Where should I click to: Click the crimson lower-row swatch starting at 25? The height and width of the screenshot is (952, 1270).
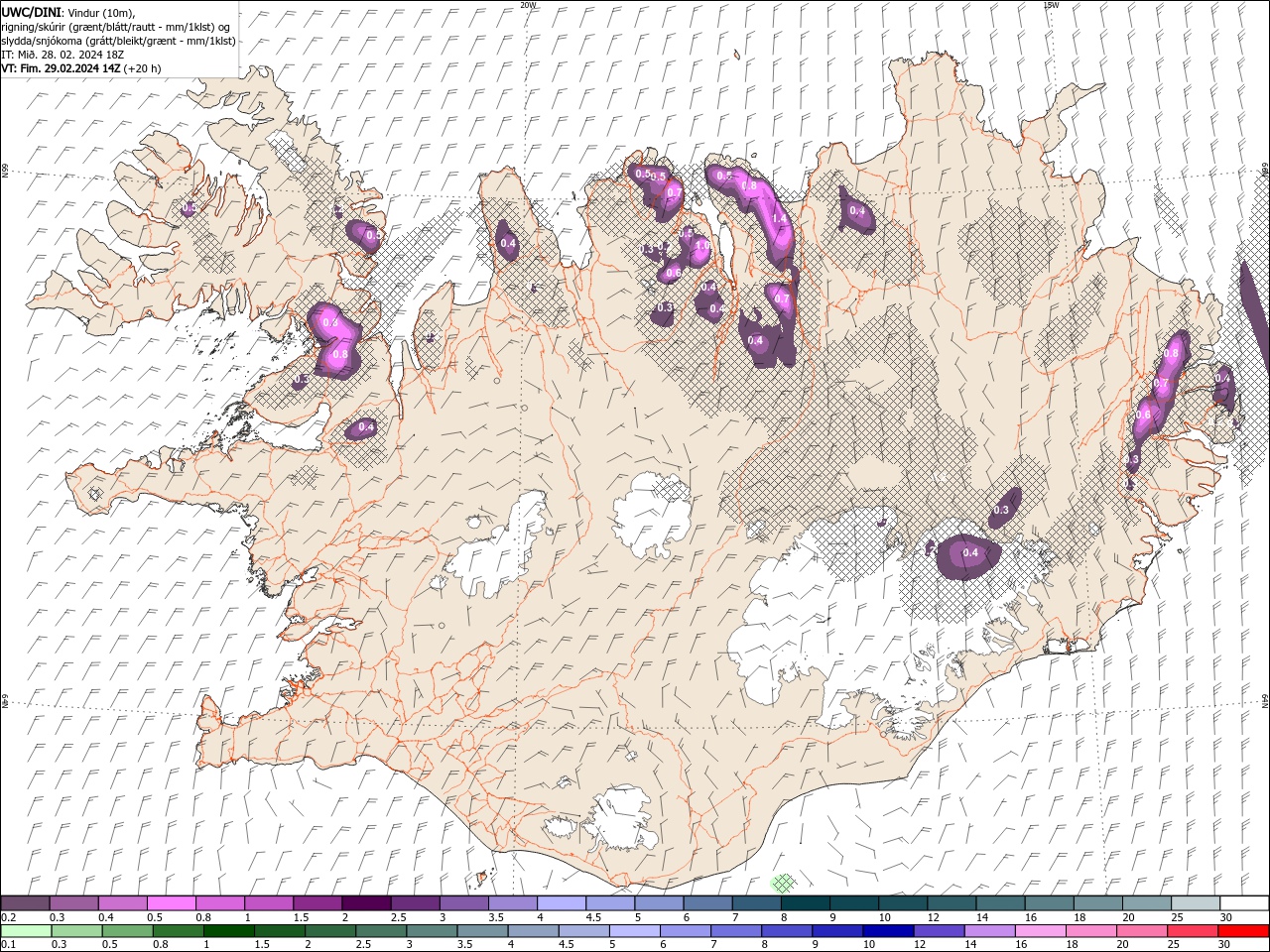click(1192, 931)
